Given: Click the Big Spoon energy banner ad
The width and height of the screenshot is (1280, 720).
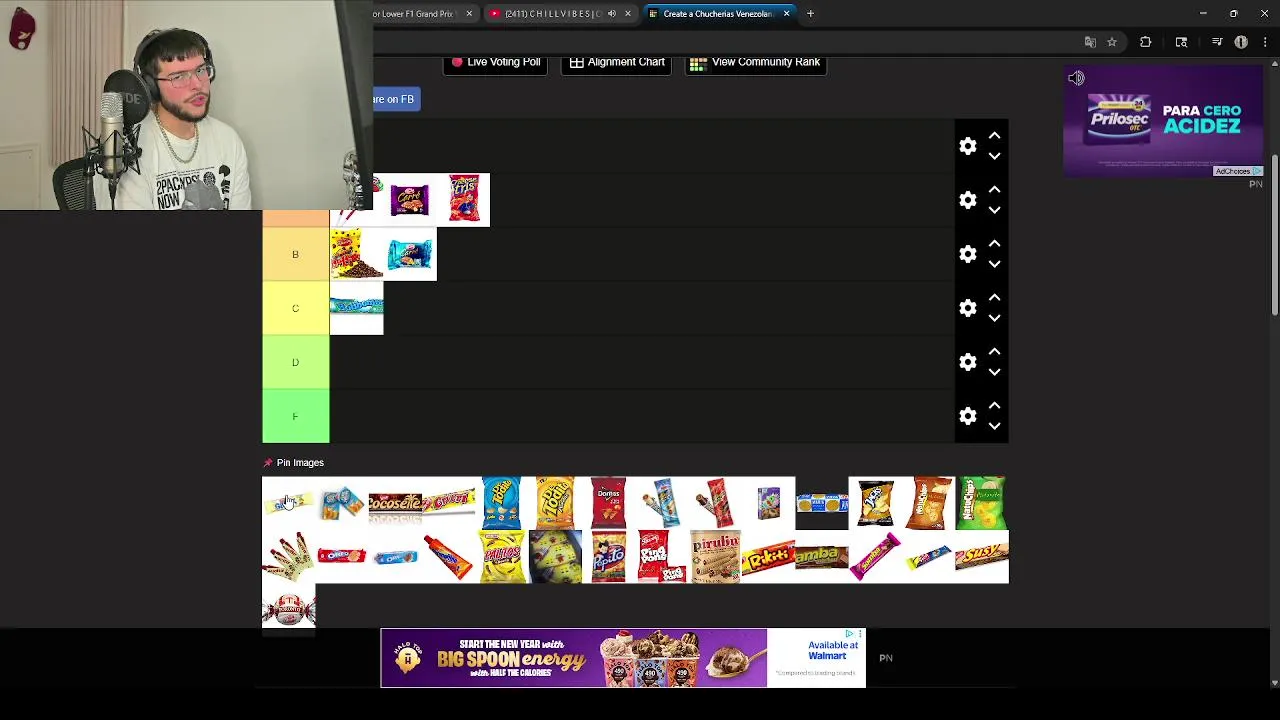Looking at the screenshot, I should pos(623,658).
